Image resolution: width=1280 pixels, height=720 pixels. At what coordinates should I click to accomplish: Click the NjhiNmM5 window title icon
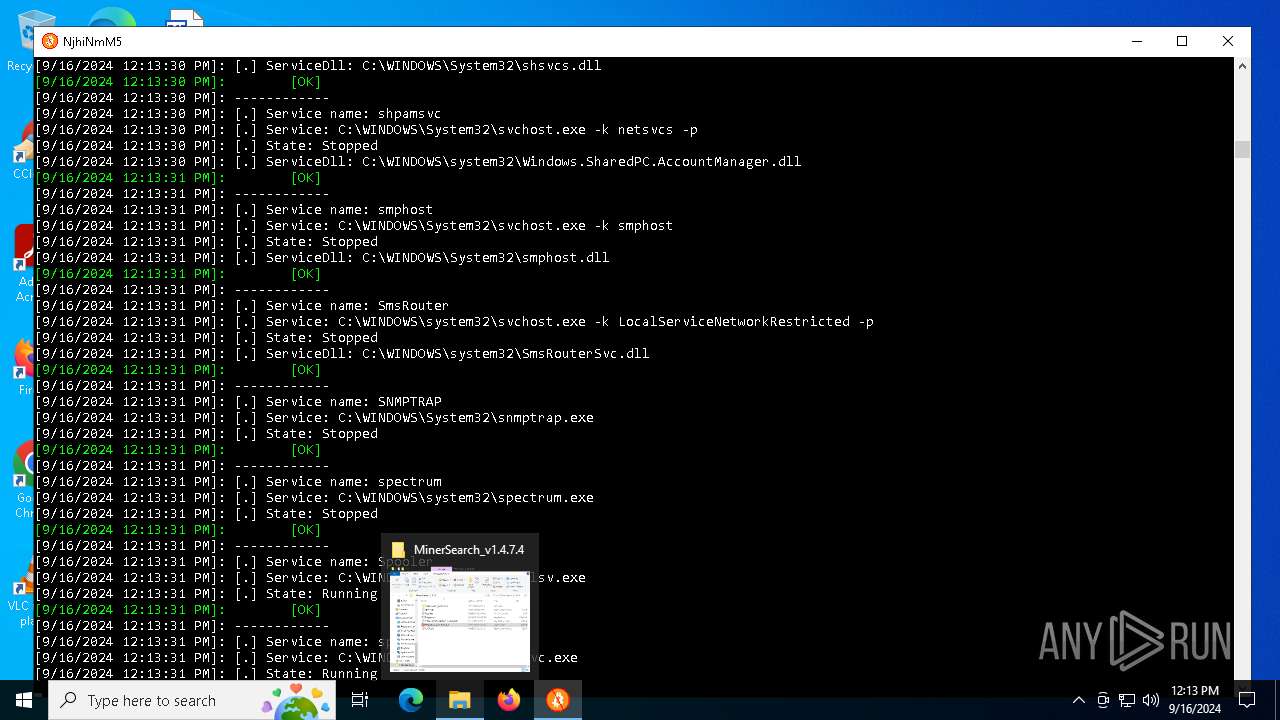click(x=50, y=41)
